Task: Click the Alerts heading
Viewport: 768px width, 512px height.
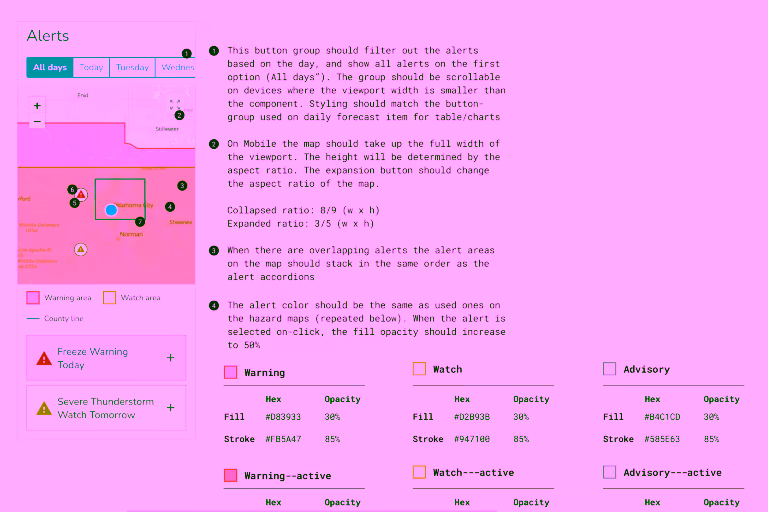Action: pyautogui.click(x=48, y=36)
